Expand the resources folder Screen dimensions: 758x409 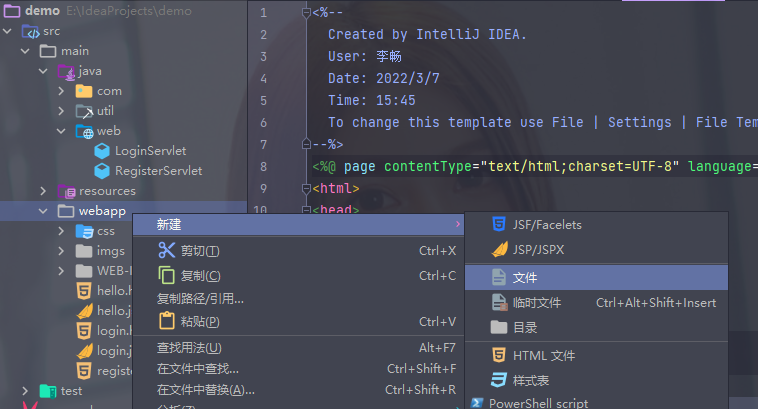(x=43, y=191)
